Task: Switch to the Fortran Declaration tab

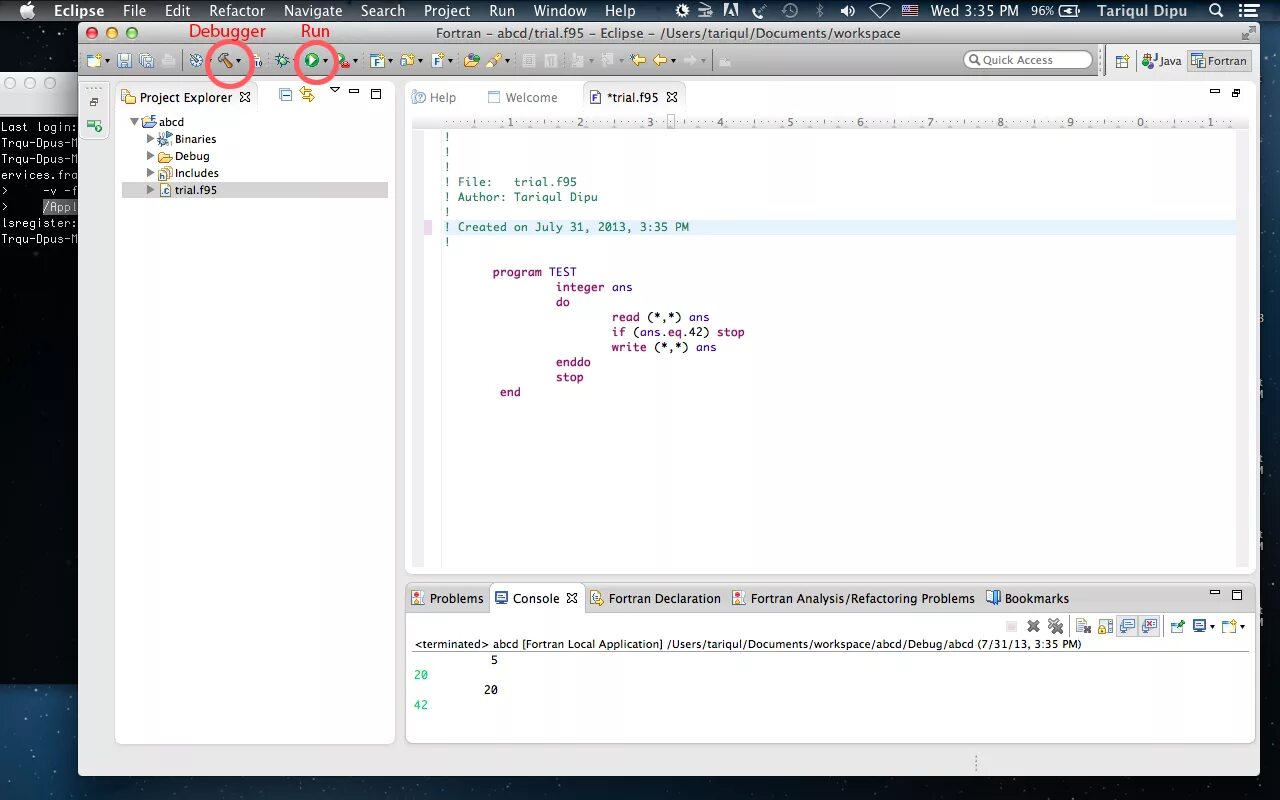Action: 655,598
